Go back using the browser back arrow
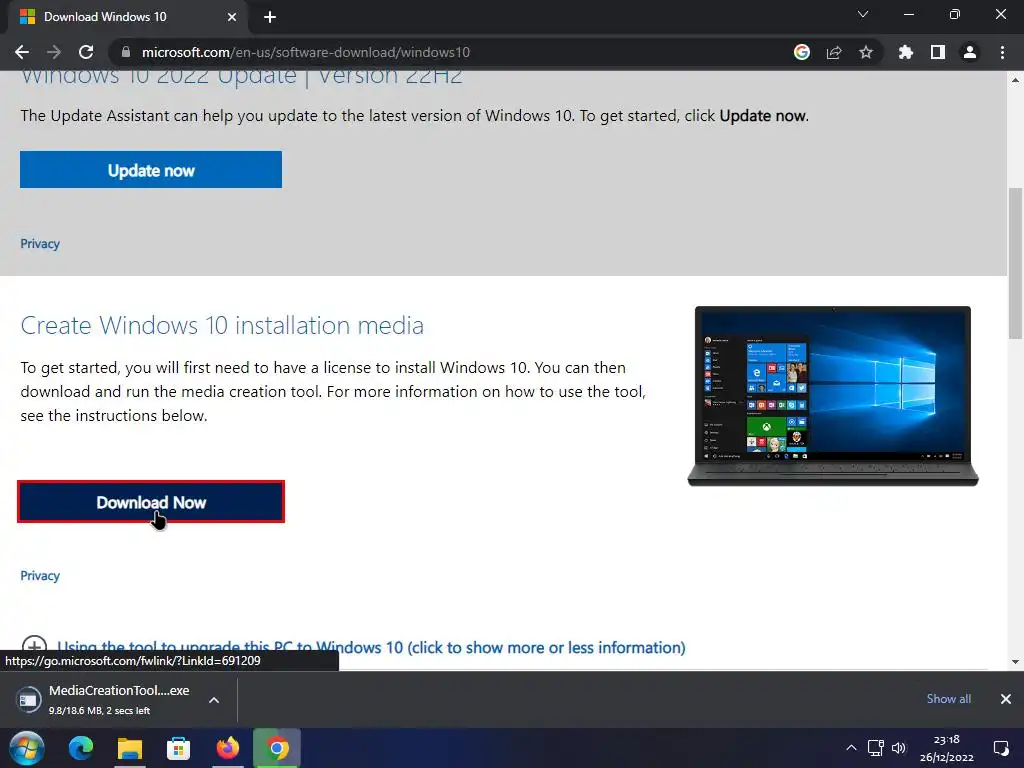This screenshot has height=768, width=1024. point(22,52)
